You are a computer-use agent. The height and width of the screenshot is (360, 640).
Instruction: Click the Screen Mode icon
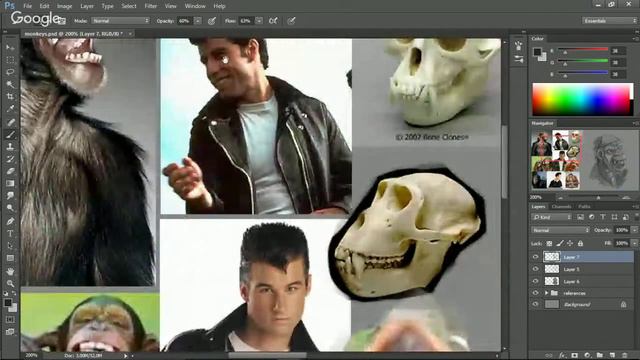10,331
